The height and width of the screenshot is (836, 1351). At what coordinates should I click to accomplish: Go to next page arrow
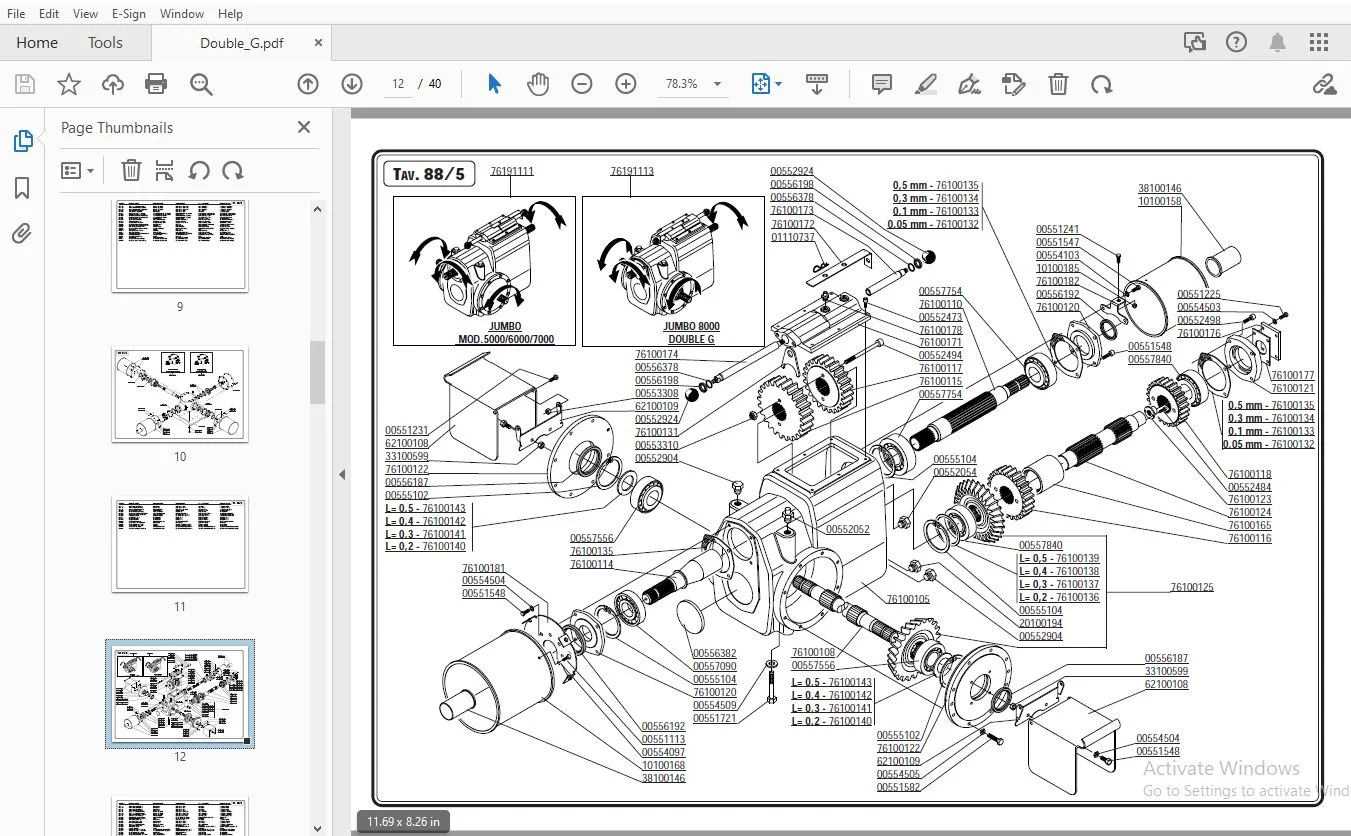[x=352, y=84]
